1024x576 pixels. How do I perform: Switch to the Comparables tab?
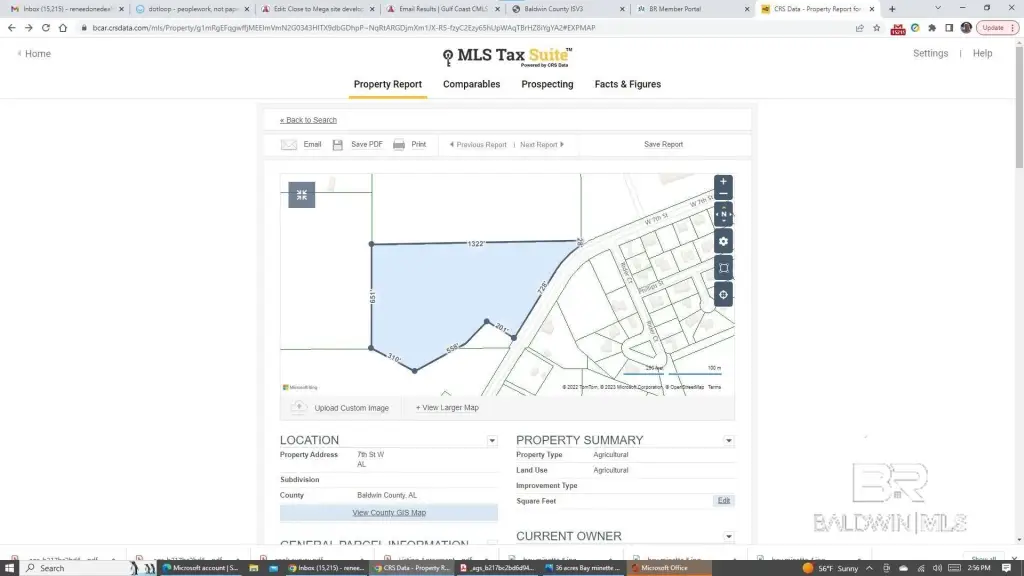click(x=471, y=85)
